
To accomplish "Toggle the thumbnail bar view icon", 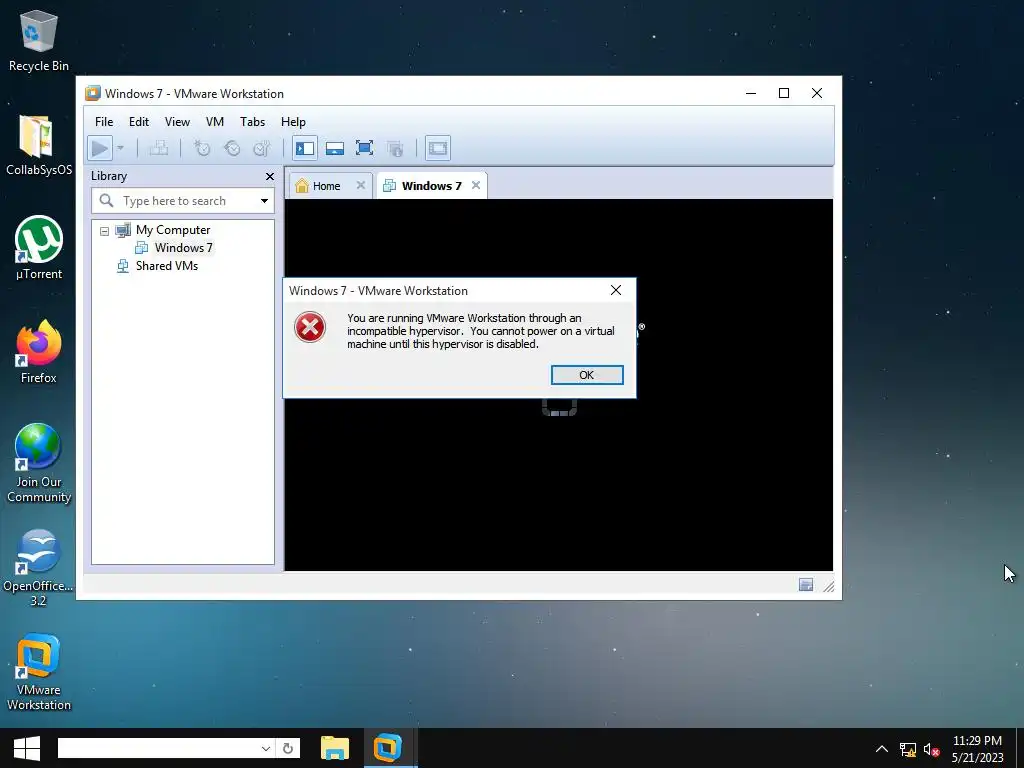I will [x=335, y=148].
